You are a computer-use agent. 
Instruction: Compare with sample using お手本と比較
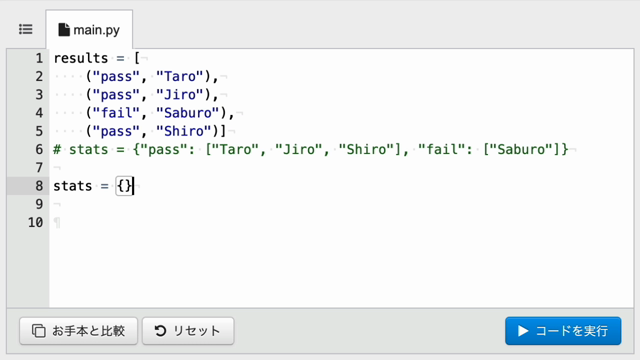78,331
